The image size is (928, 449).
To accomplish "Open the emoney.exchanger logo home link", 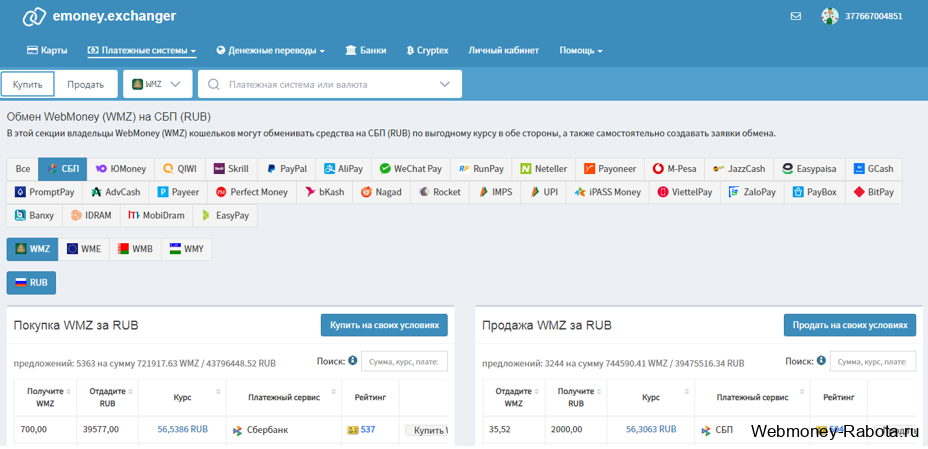I will [99, 17].
